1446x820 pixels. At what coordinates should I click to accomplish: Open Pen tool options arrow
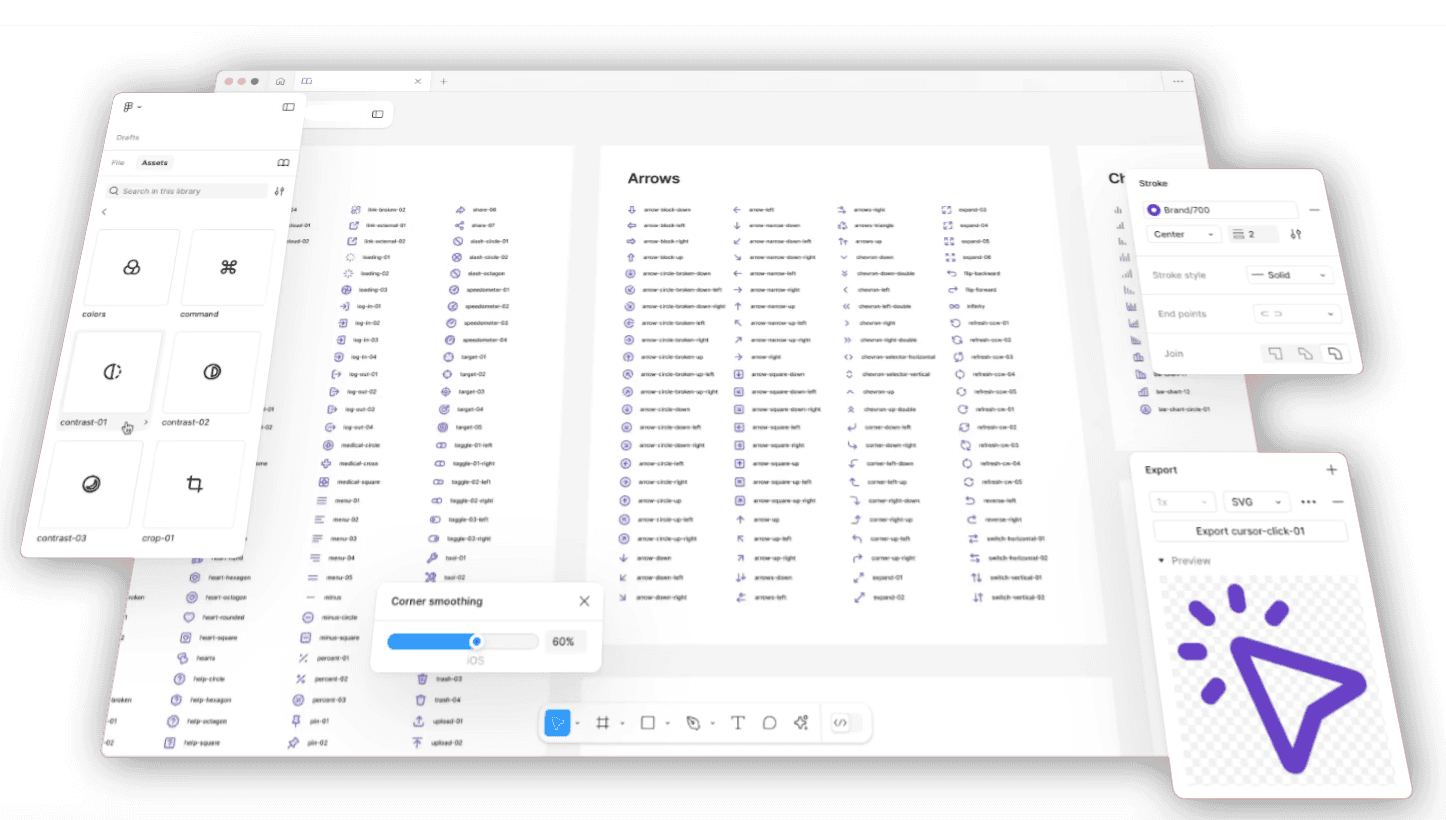coord(712,724)
